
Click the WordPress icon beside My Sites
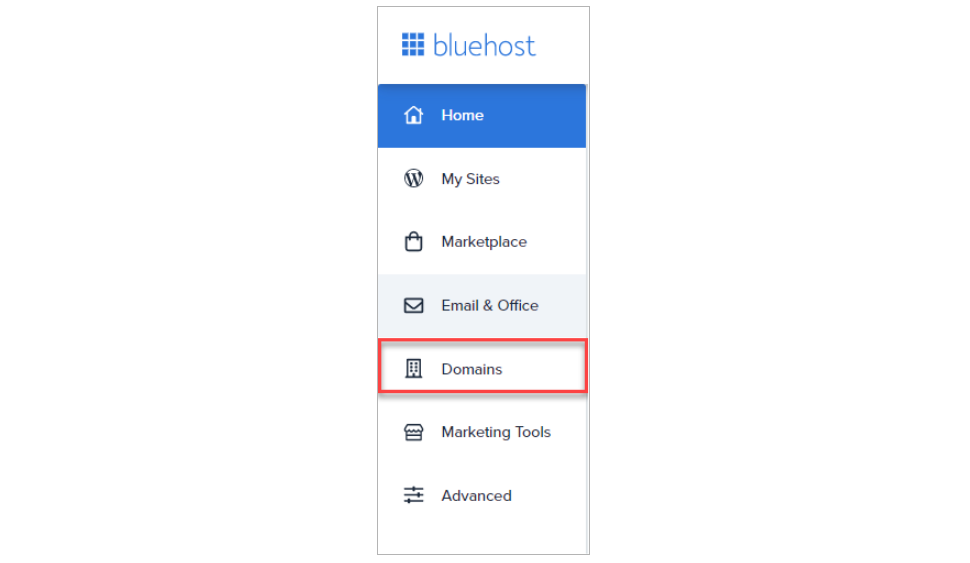coord(413,179)
